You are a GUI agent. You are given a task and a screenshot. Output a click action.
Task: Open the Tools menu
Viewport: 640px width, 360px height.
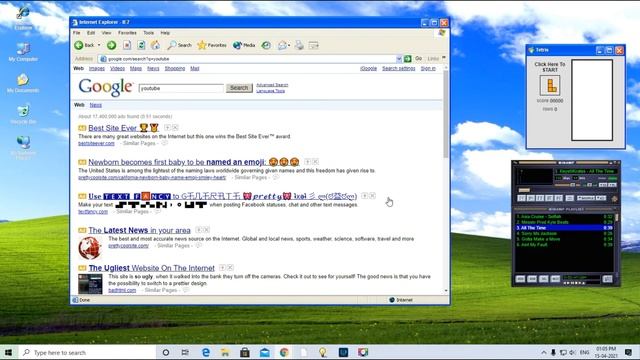point(149,33)
